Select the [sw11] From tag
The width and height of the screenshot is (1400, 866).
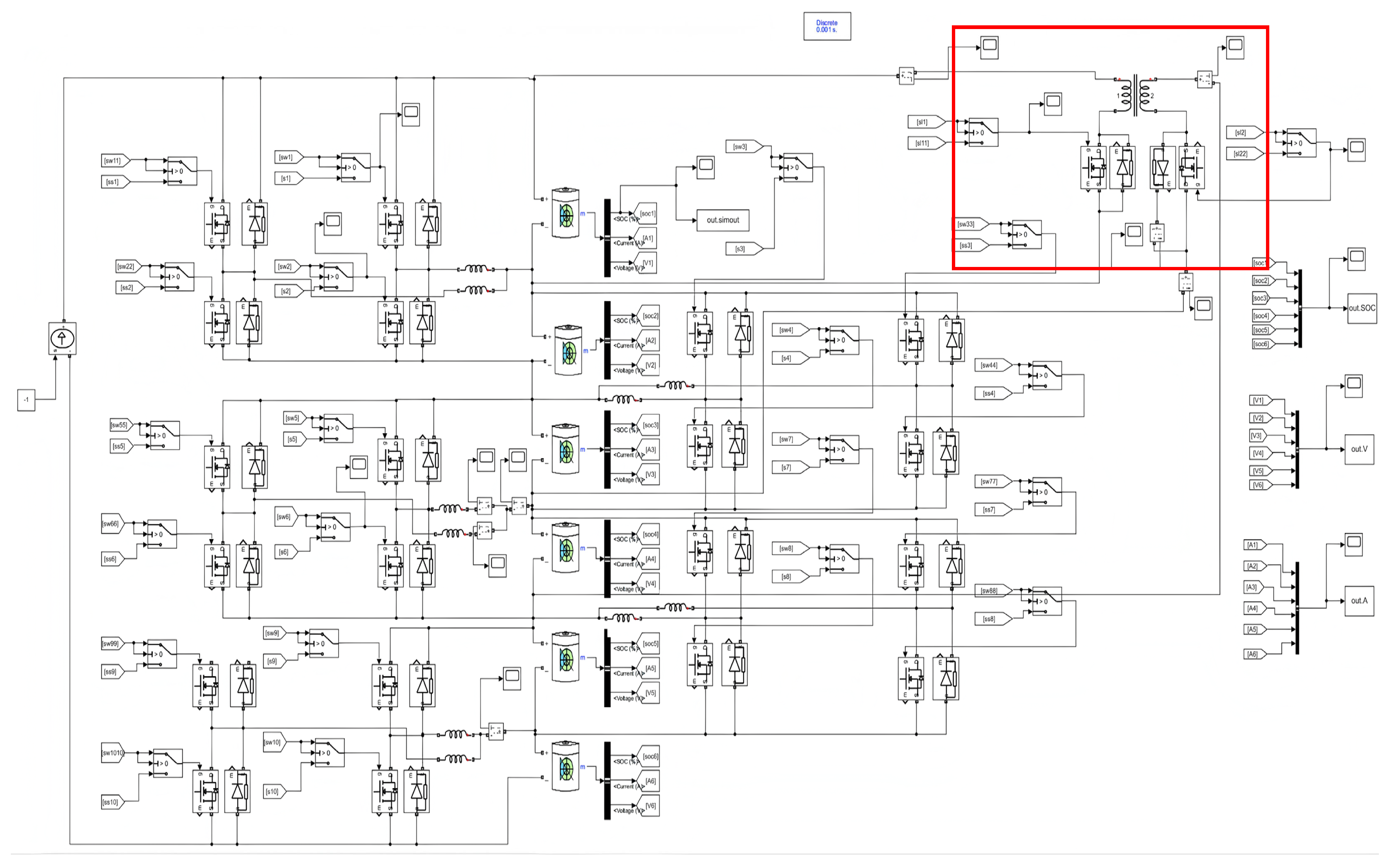(114, 160)
